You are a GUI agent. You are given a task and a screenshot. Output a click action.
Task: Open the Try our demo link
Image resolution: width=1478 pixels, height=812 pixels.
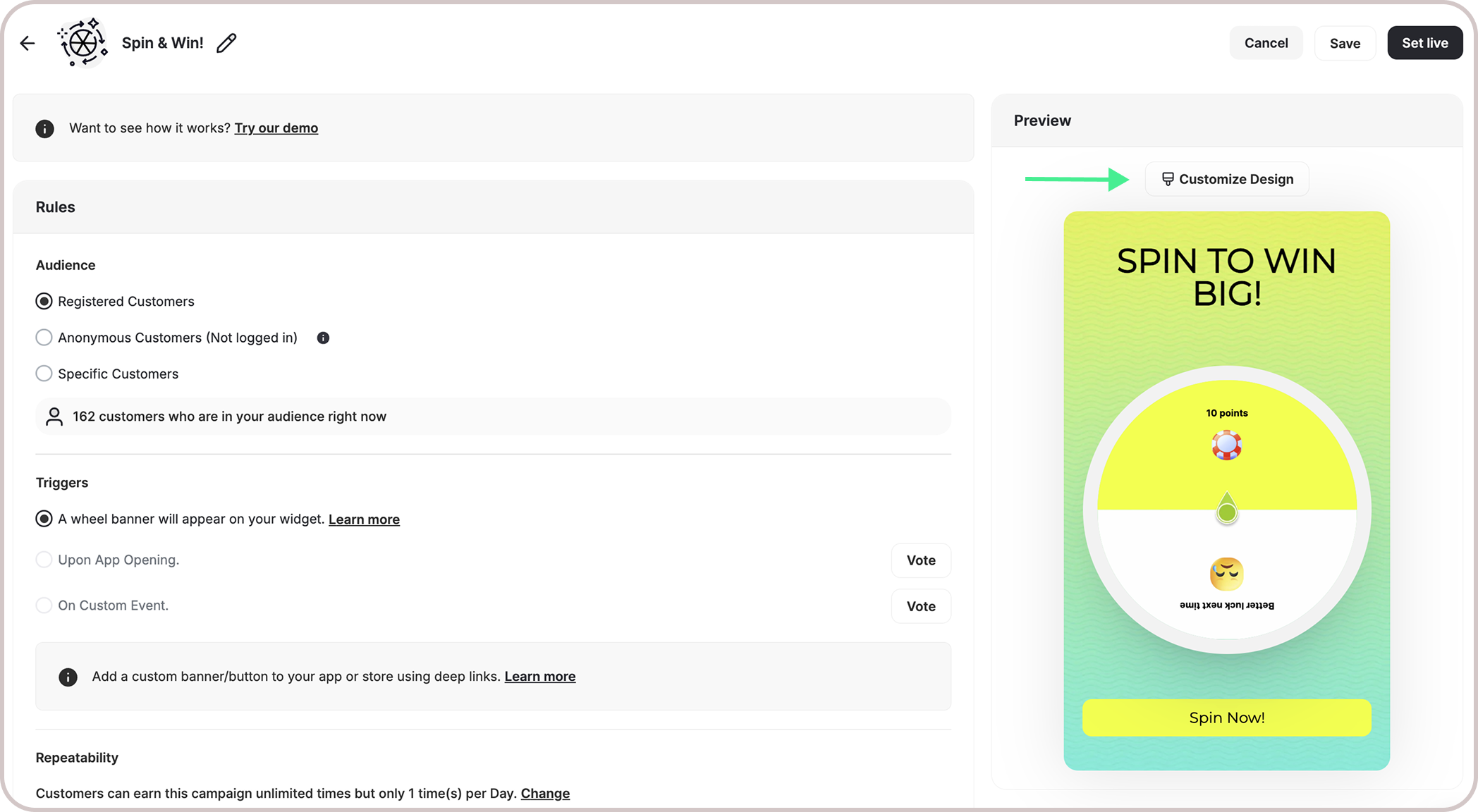(276, 128)
